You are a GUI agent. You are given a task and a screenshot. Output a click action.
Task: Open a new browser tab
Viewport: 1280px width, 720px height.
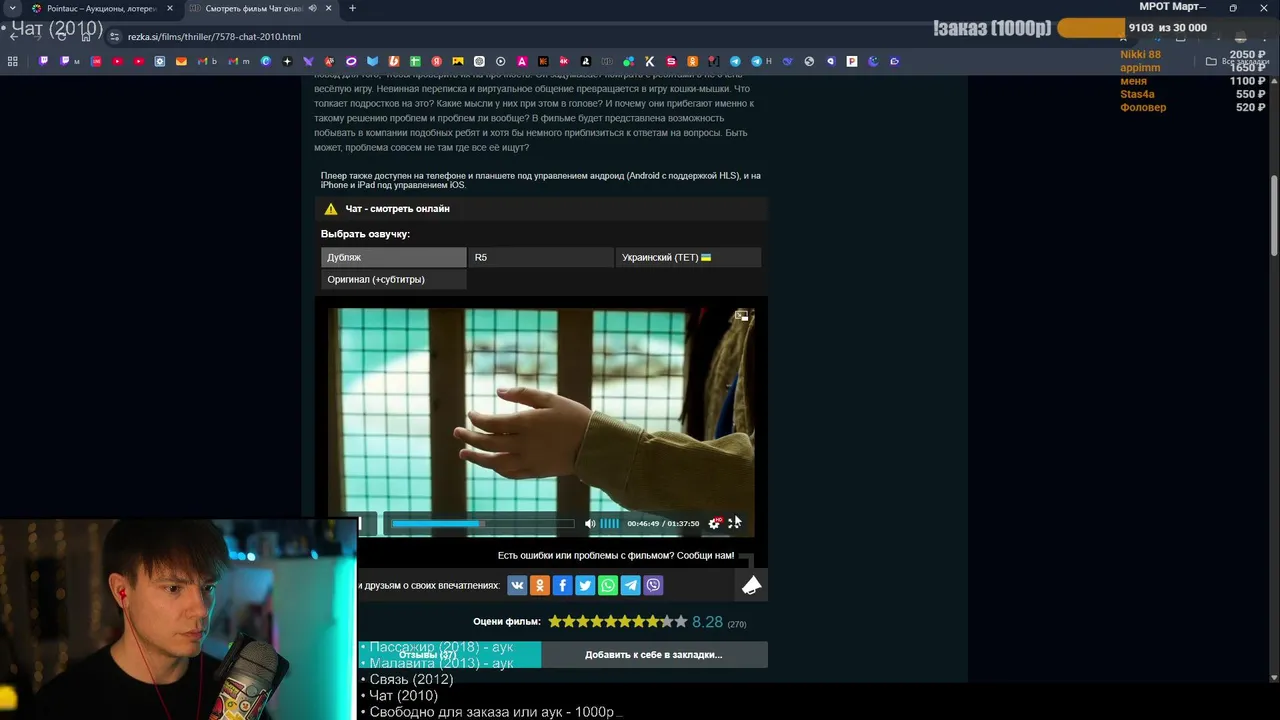pyautogui.click(x=352, y=8)
